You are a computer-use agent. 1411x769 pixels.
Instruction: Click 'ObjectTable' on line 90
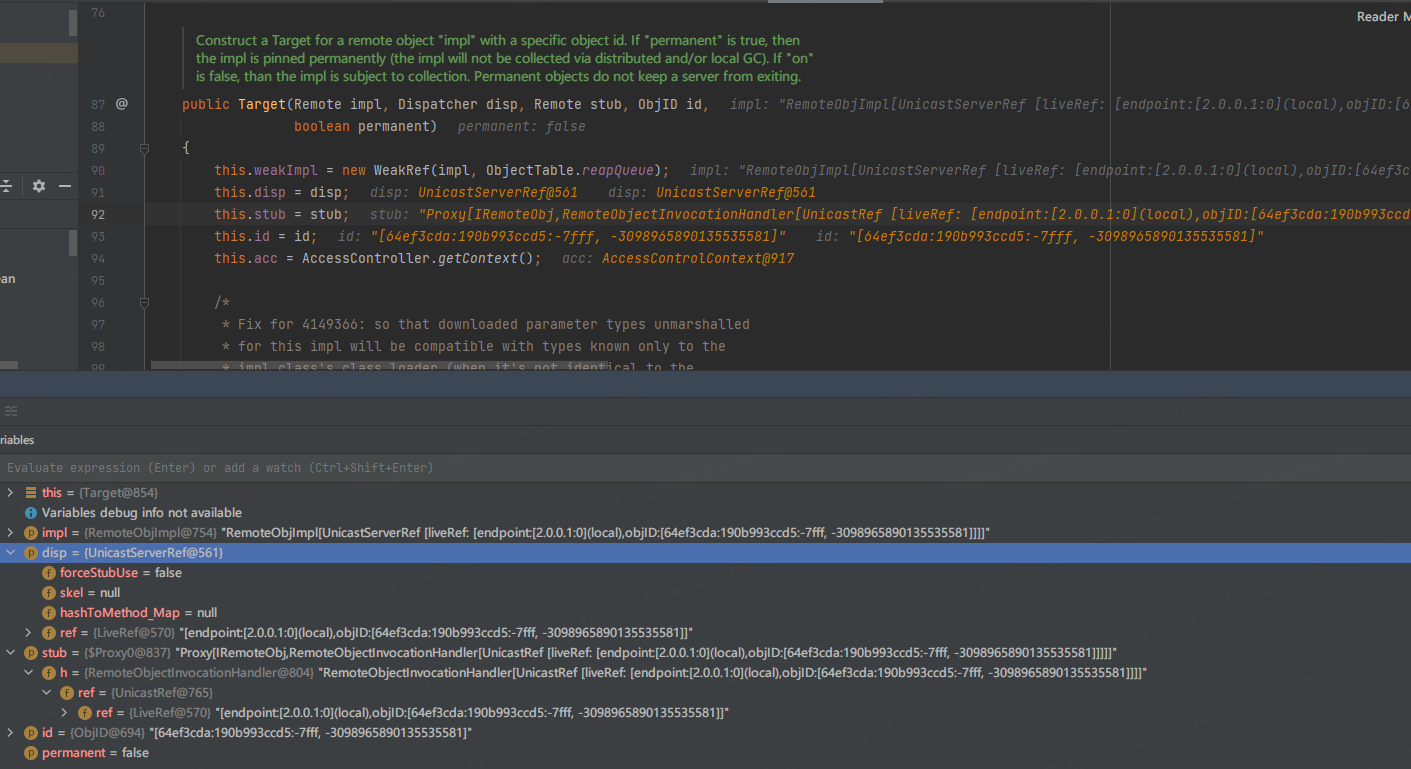530,170
